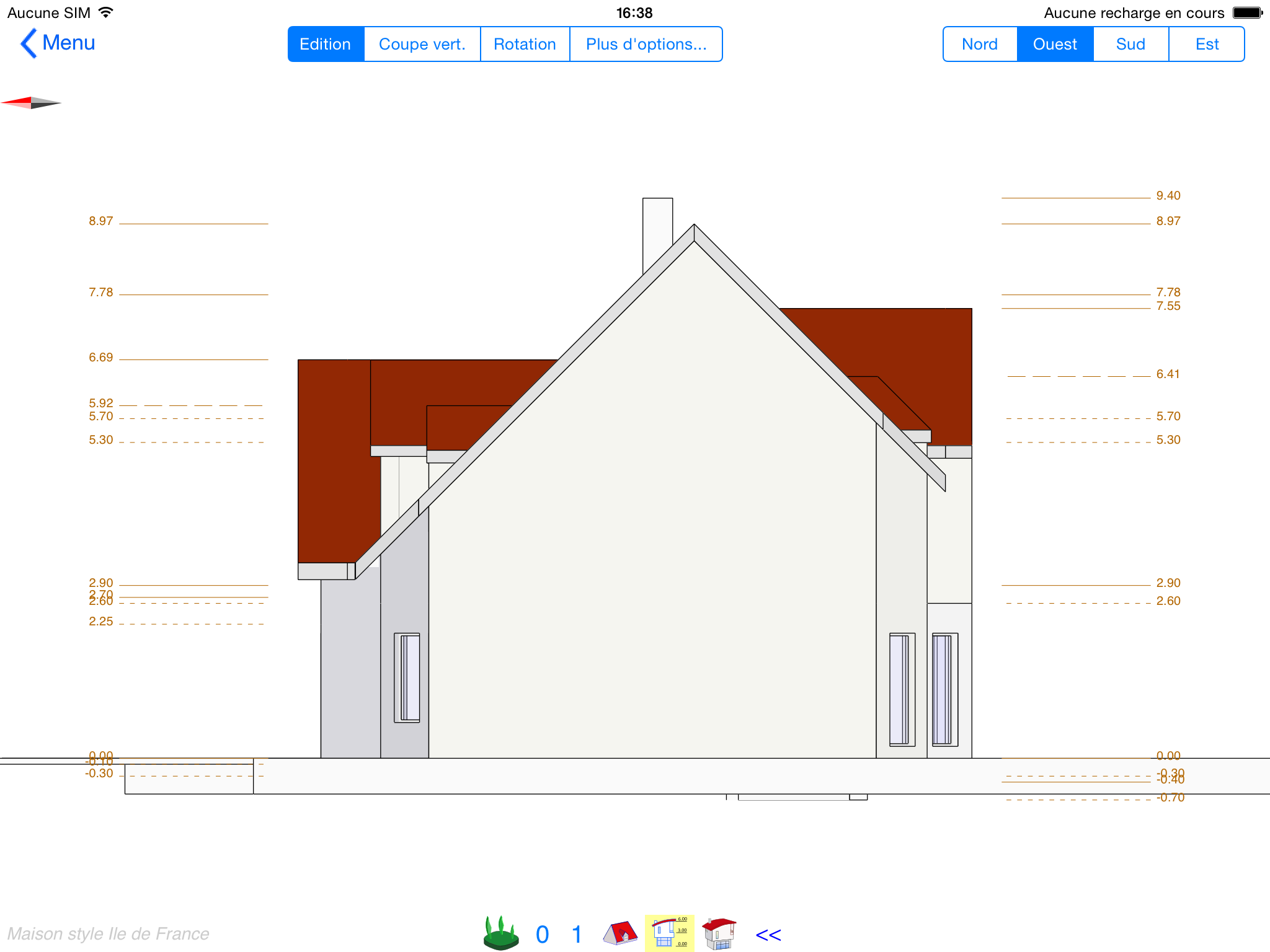Switch to the Est facade
1270x952 pixels.
1207,44
